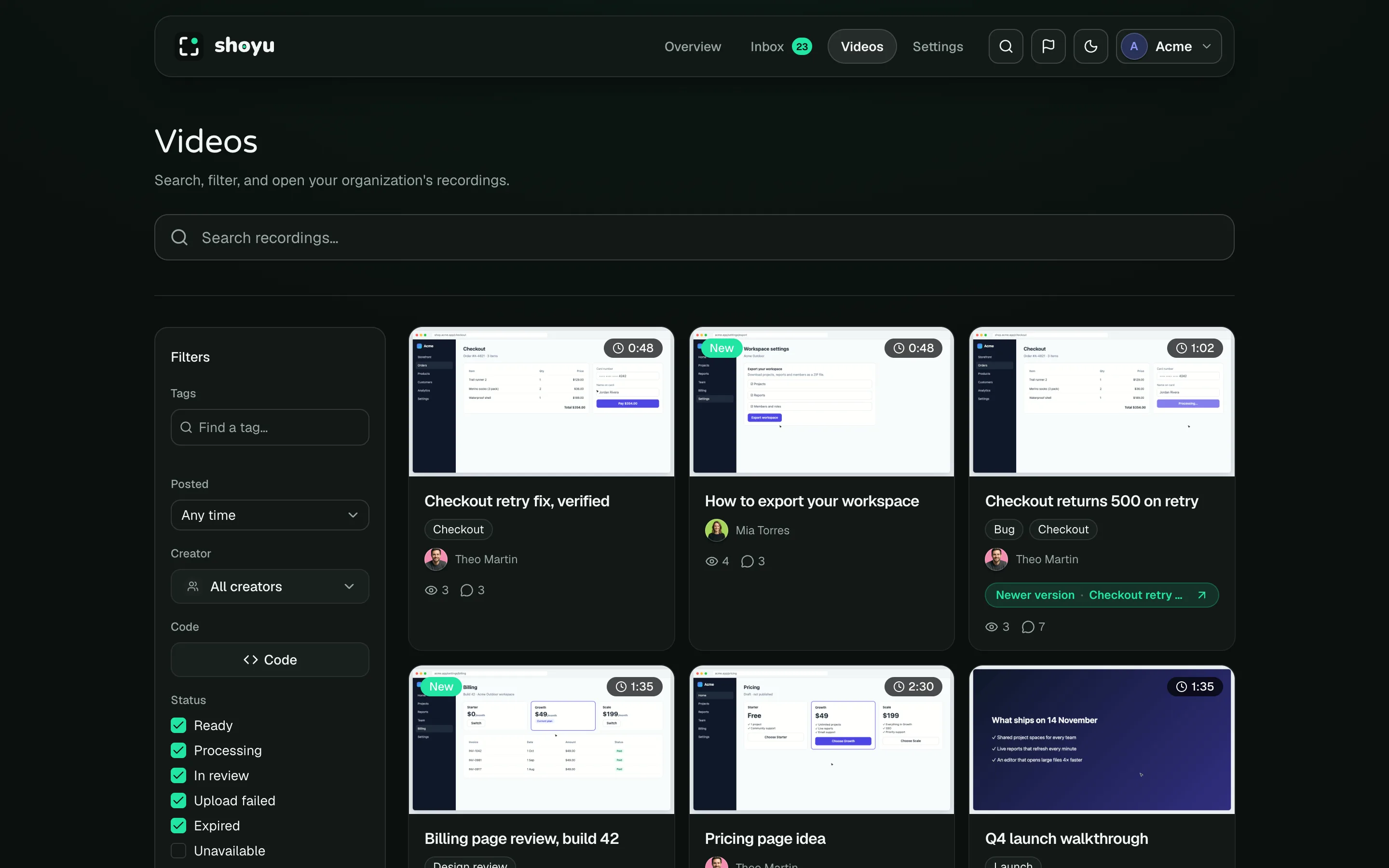
Task: Uncheck the Upload failed checkbox
Action: point(178,801)
